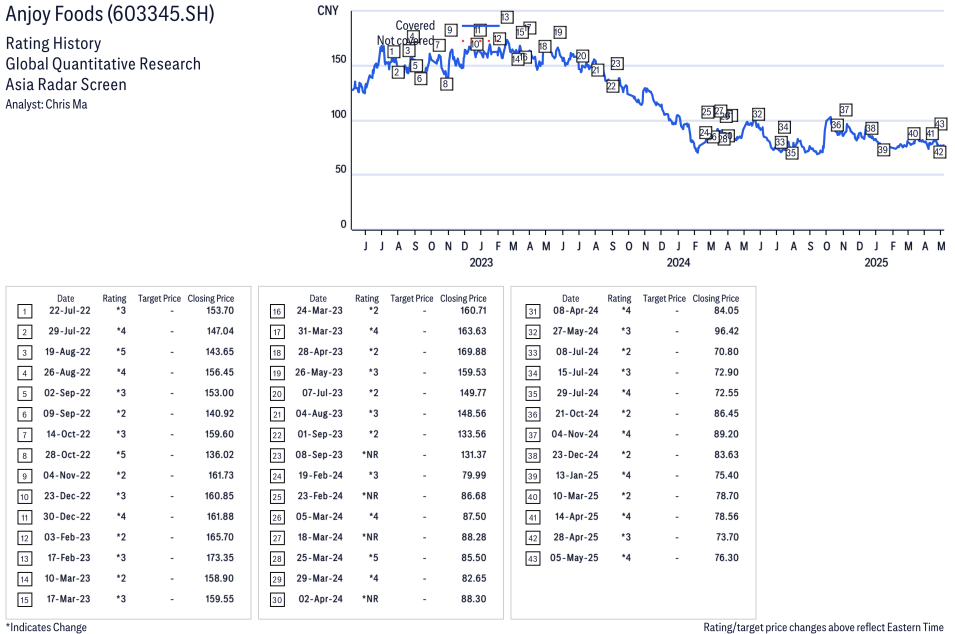Select chart marker 2 on the chart
Screen dimensions: 955x634
coord(398,72)
